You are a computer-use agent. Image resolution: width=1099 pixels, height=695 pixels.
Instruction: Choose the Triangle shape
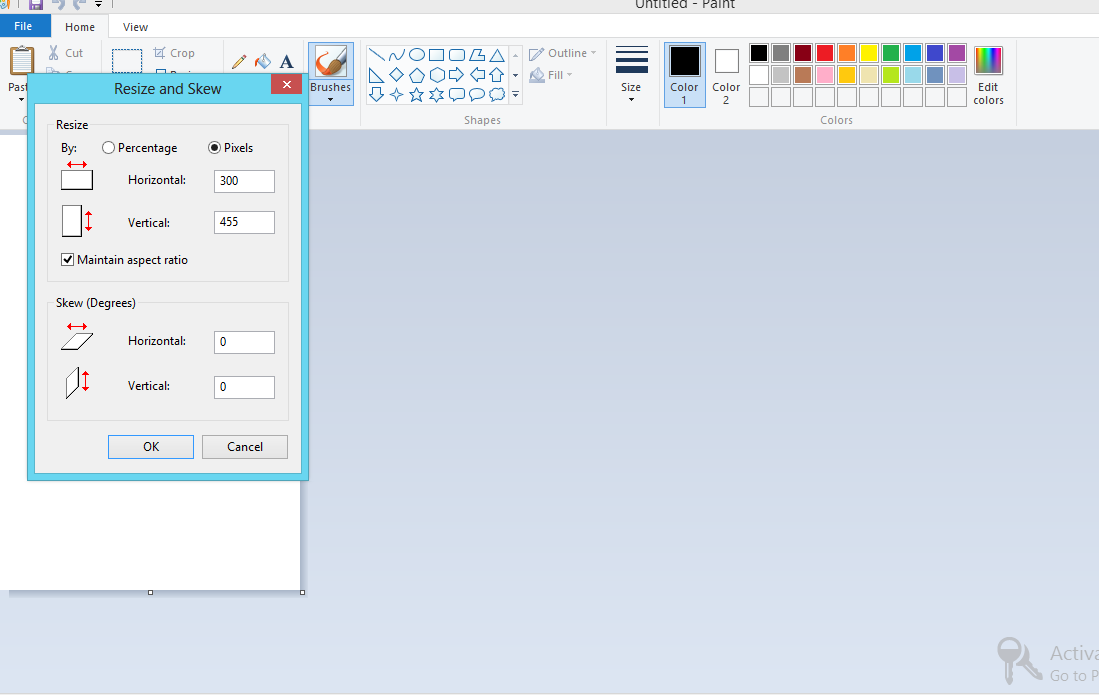point(497,55)
